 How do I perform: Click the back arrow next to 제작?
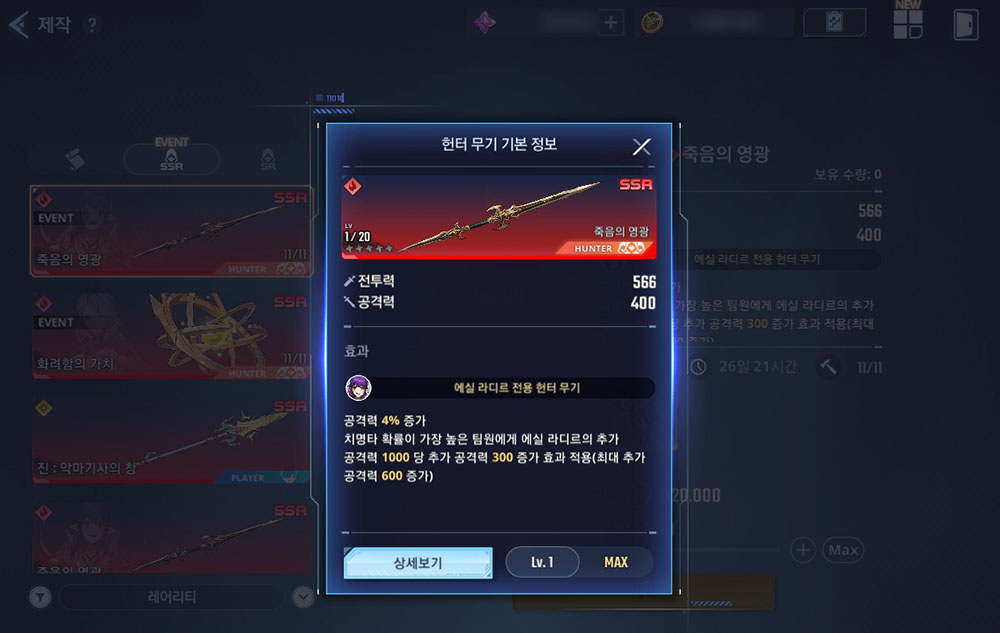coord(18,25)
